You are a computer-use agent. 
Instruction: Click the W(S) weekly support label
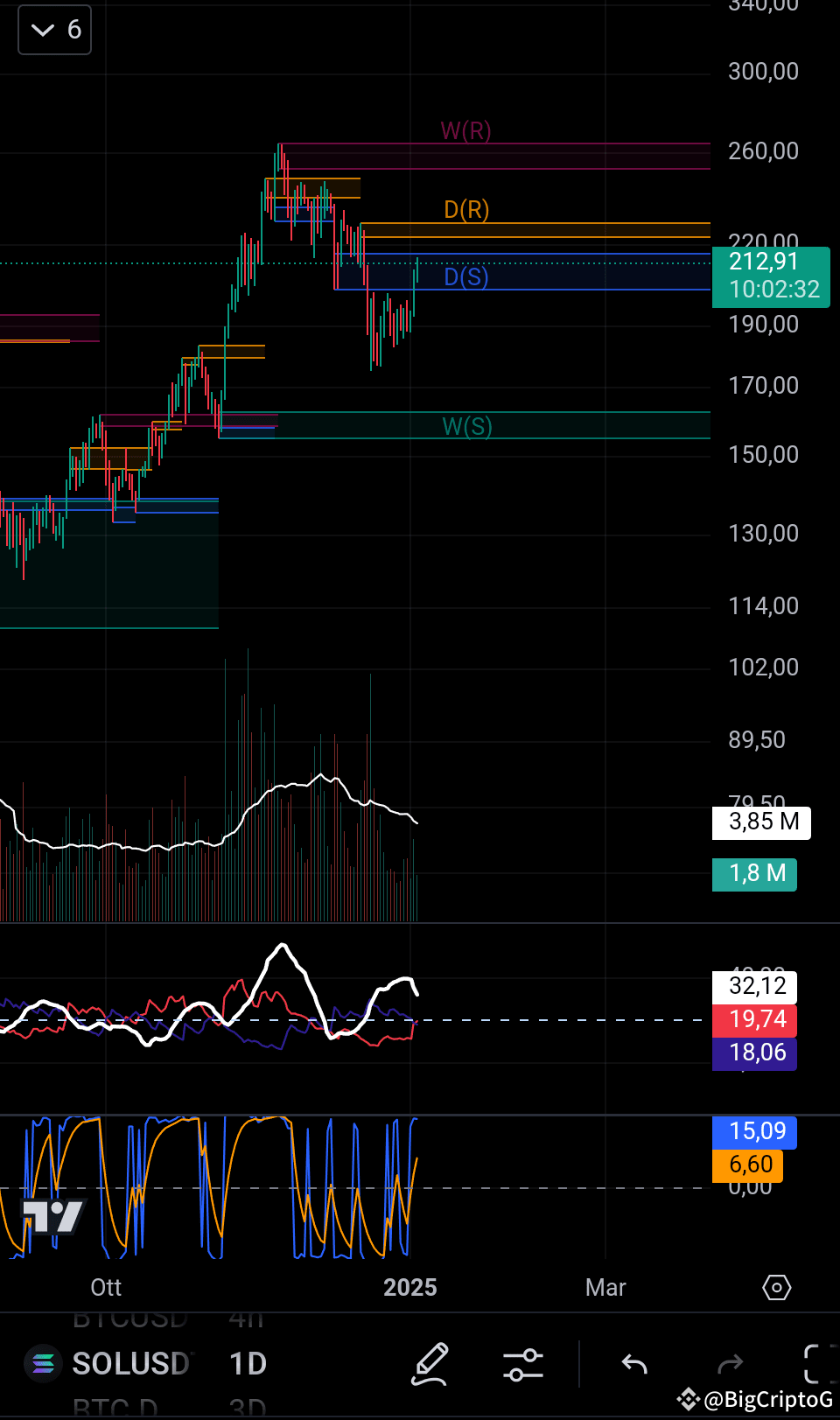point(467,426)
